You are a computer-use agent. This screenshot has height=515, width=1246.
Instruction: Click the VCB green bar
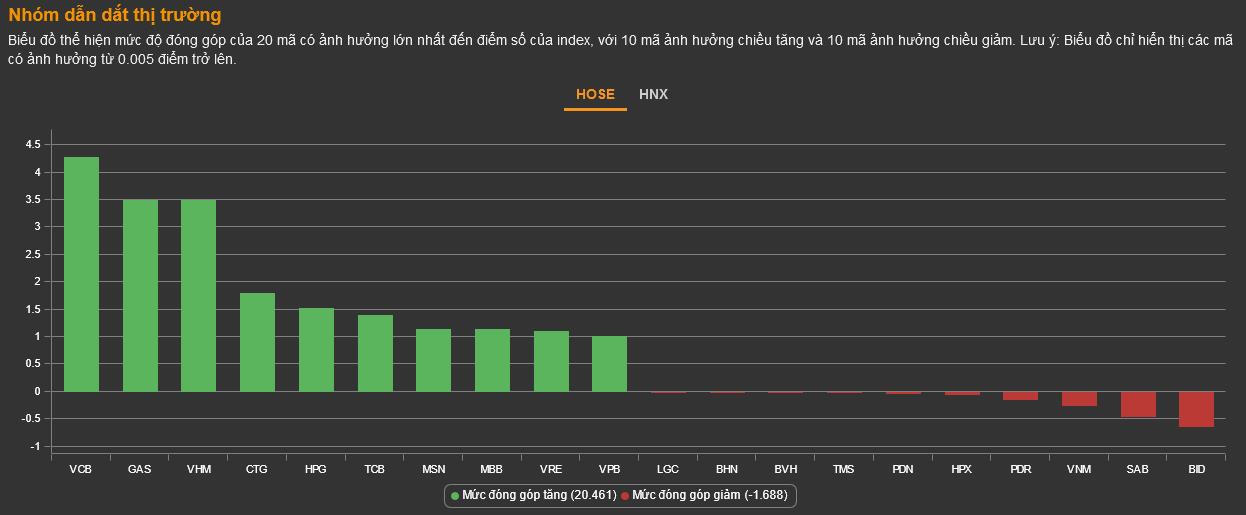pos(81,274)
